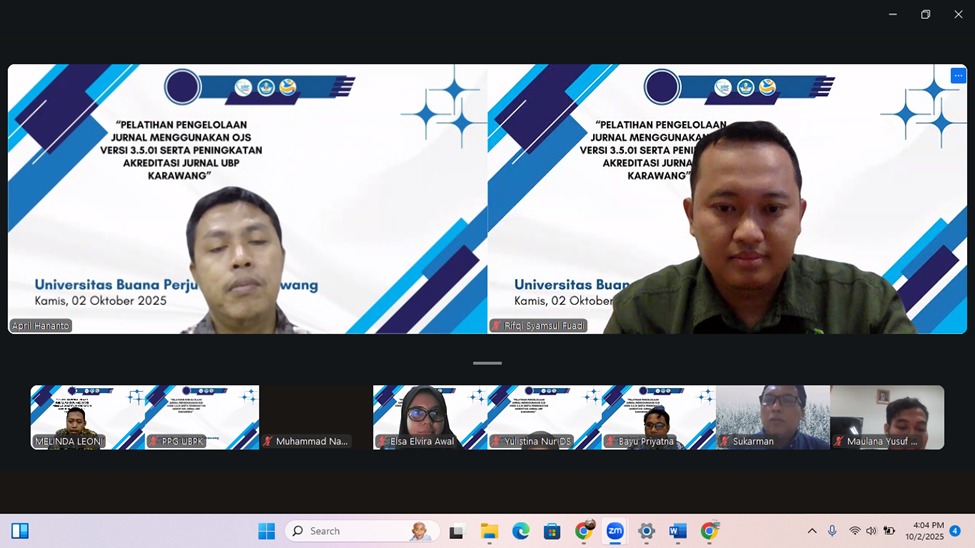This screenshot has height=548, width=975.
Task: Open the Windows Settings gear icon
Action: click(x=646, y=531)
